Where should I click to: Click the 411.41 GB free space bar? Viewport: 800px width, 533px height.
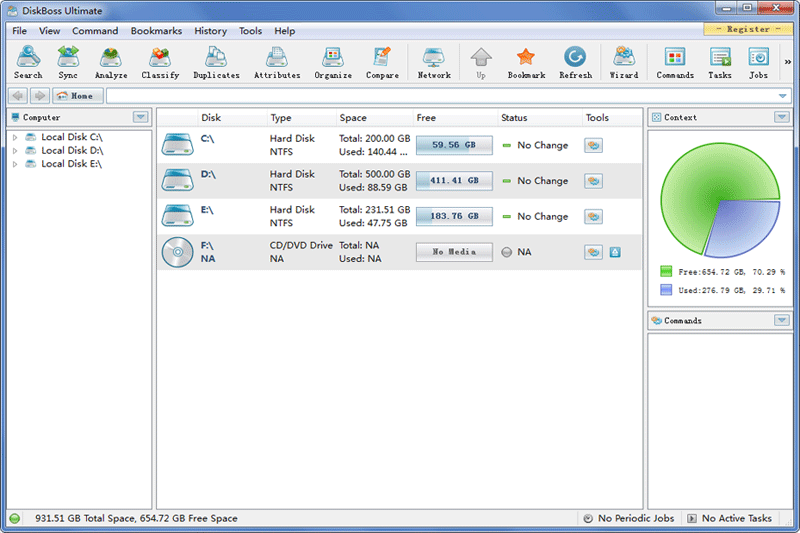454,181
